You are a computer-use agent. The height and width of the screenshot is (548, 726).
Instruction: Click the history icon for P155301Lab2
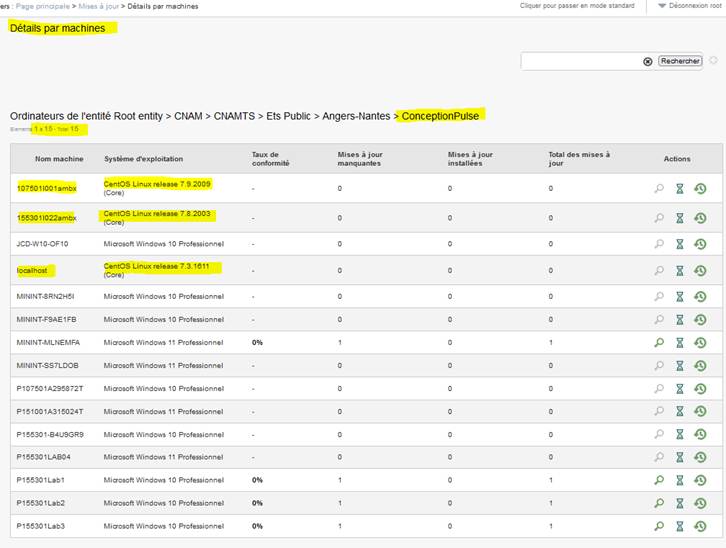pyautogui.click(x=700, y=503)
